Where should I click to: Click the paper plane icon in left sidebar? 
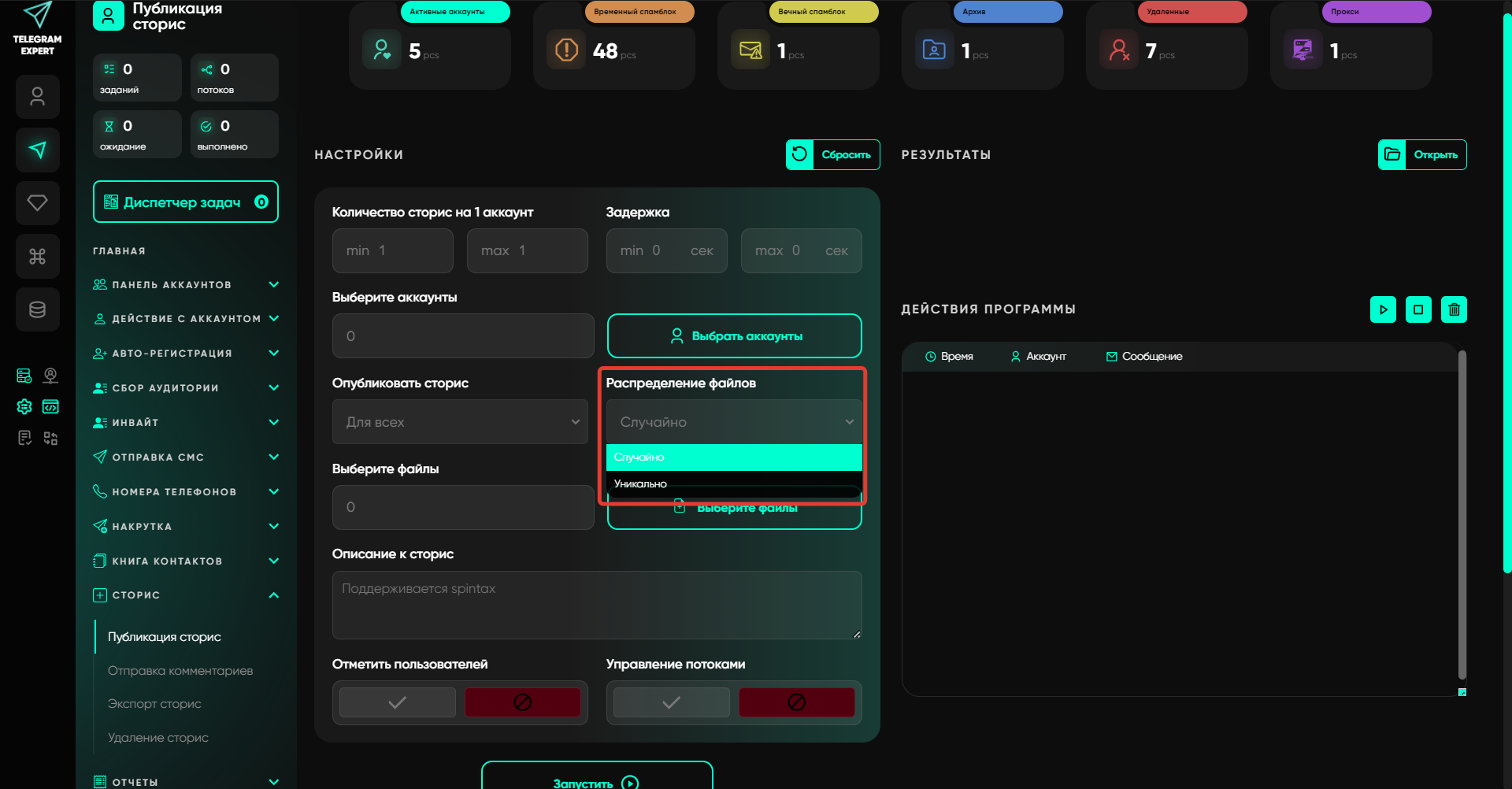pos(37,150)
